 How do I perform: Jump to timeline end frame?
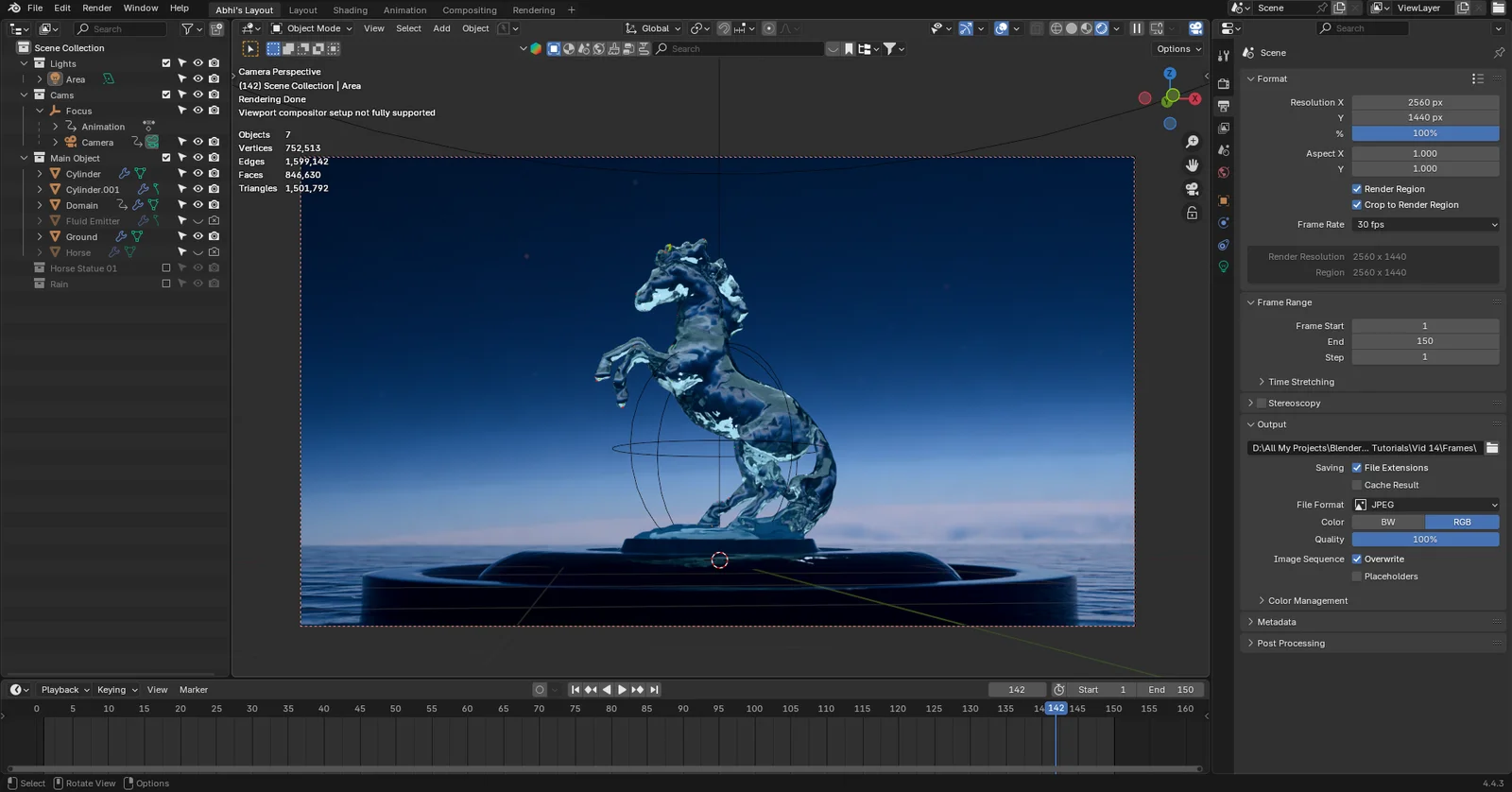(654, 690)
